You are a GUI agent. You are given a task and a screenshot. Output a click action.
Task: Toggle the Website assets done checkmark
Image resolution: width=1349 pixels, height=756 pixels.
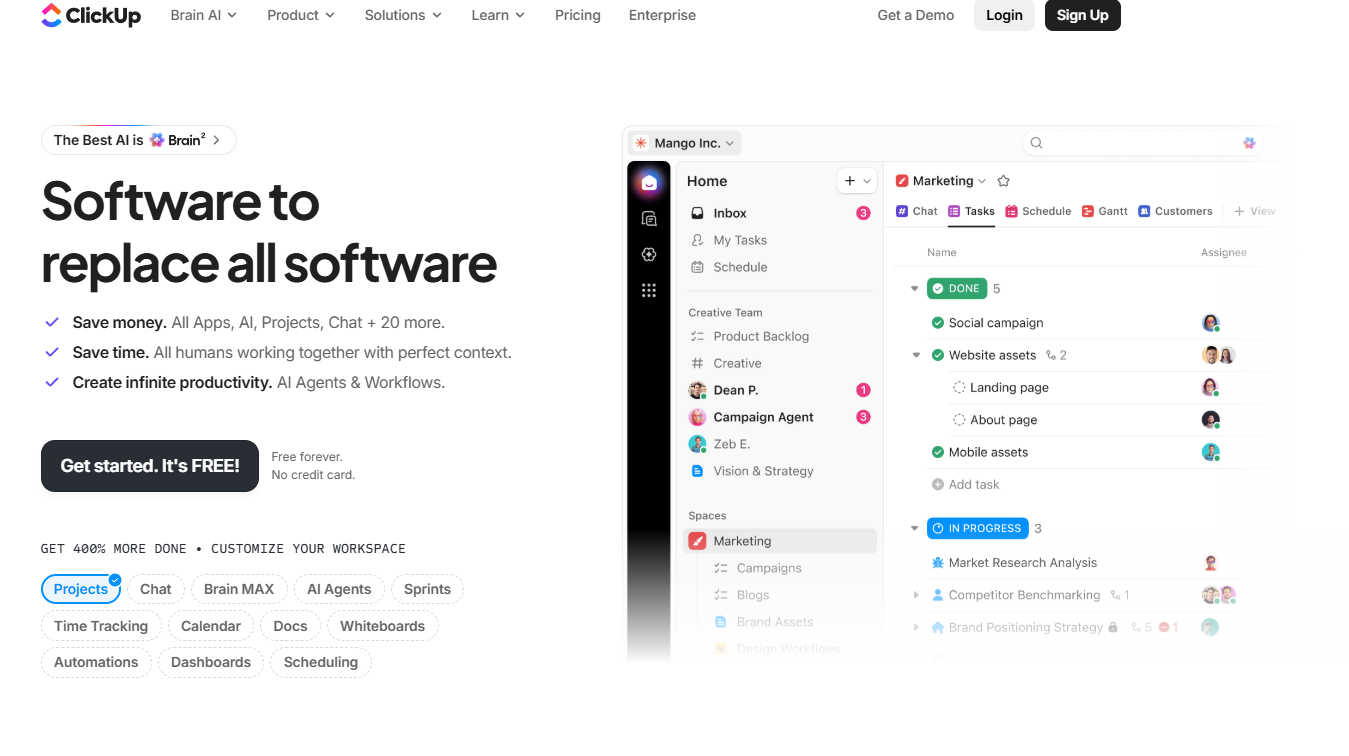click(937, 355)
